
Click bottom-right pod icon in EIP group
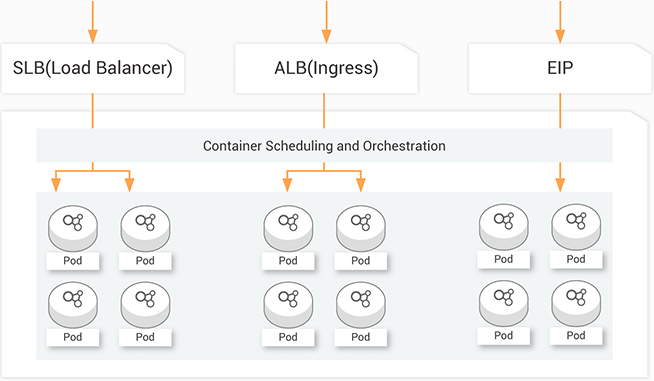pos(576,303)
